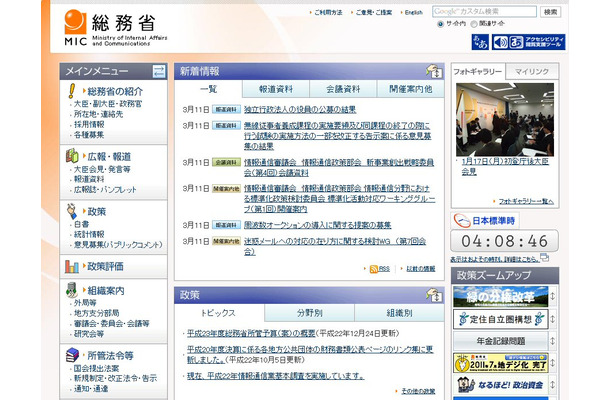
Task: Open the 分野別 tab
Action: pos(310,313)
